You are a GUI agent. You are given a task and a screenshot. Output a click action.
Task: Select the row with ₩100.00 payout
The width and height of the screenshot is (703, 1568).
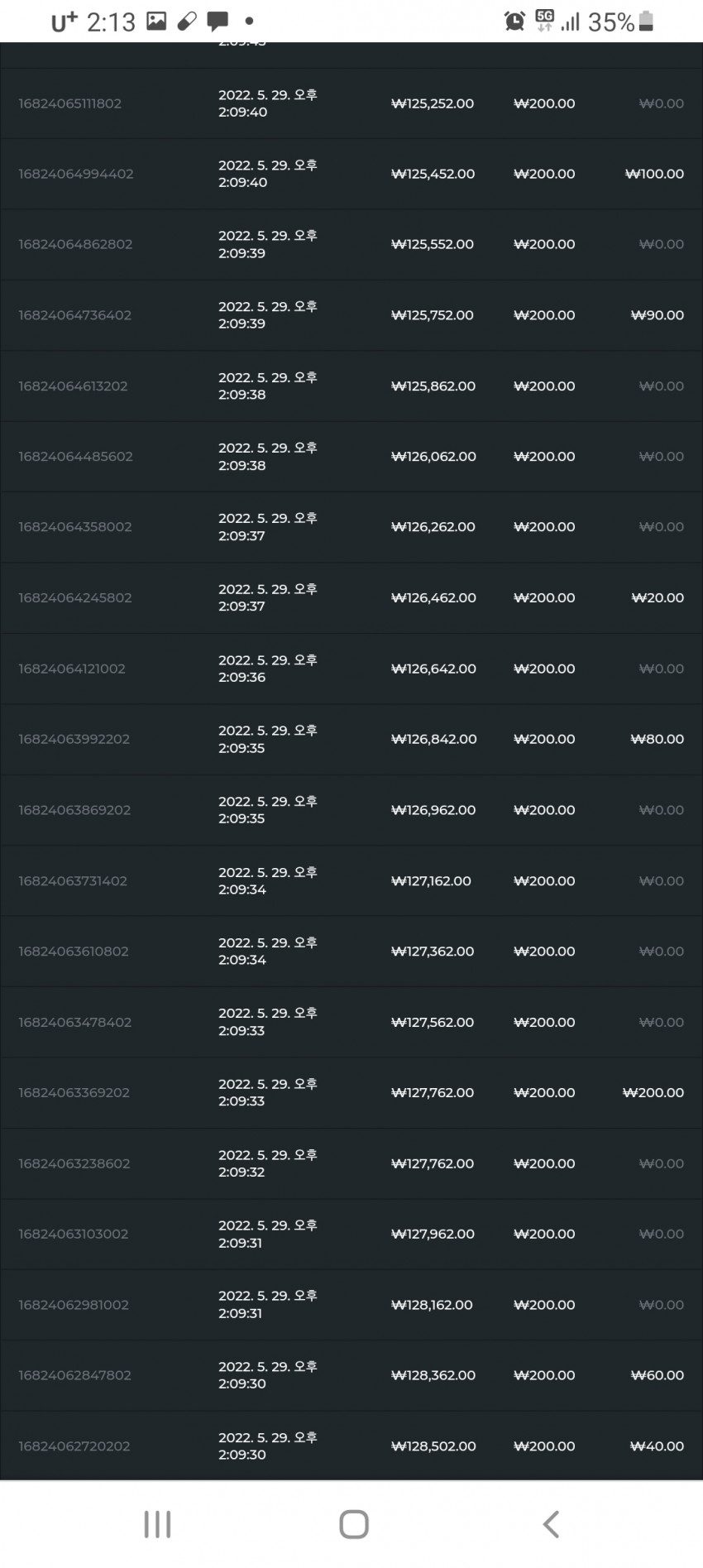click(x=351, y=174)
